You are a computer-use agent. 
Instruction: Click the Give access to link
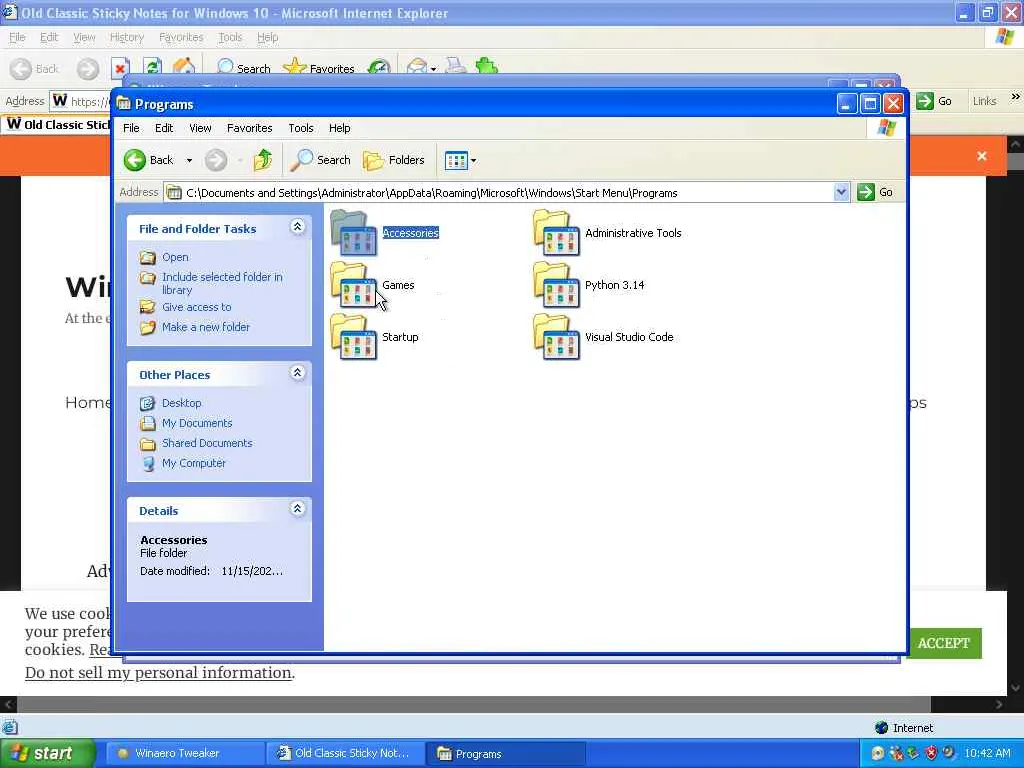pos(197,307)
